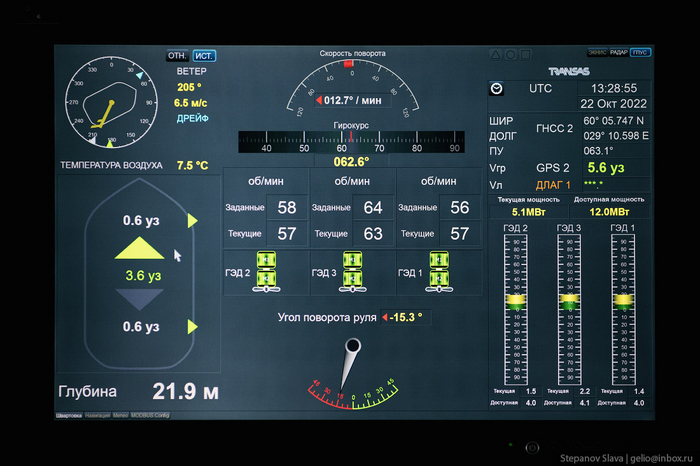The height and width of the screenshot is (466, 700).
Task: Click the Гирокурс heading tape scale
Action: pos(349,143)
